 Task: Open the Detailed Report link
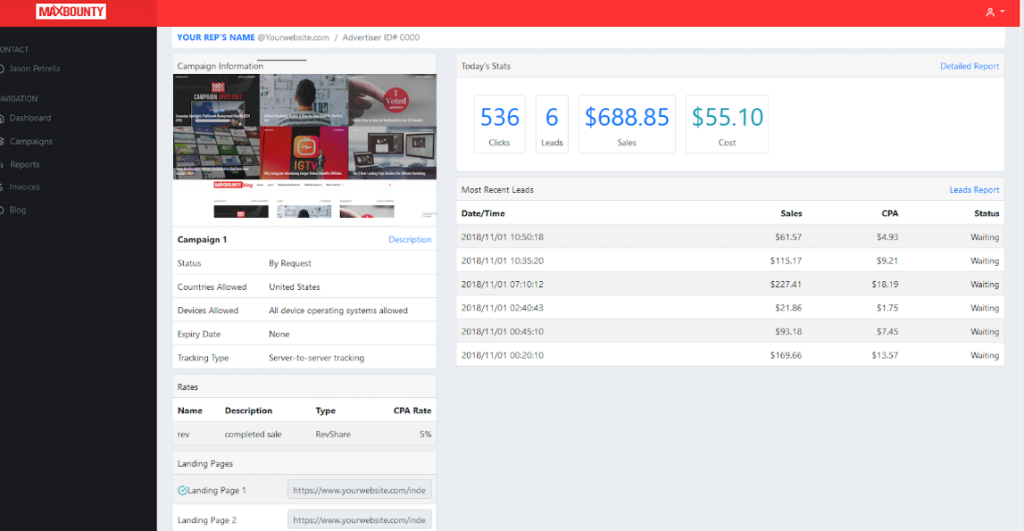969,66
